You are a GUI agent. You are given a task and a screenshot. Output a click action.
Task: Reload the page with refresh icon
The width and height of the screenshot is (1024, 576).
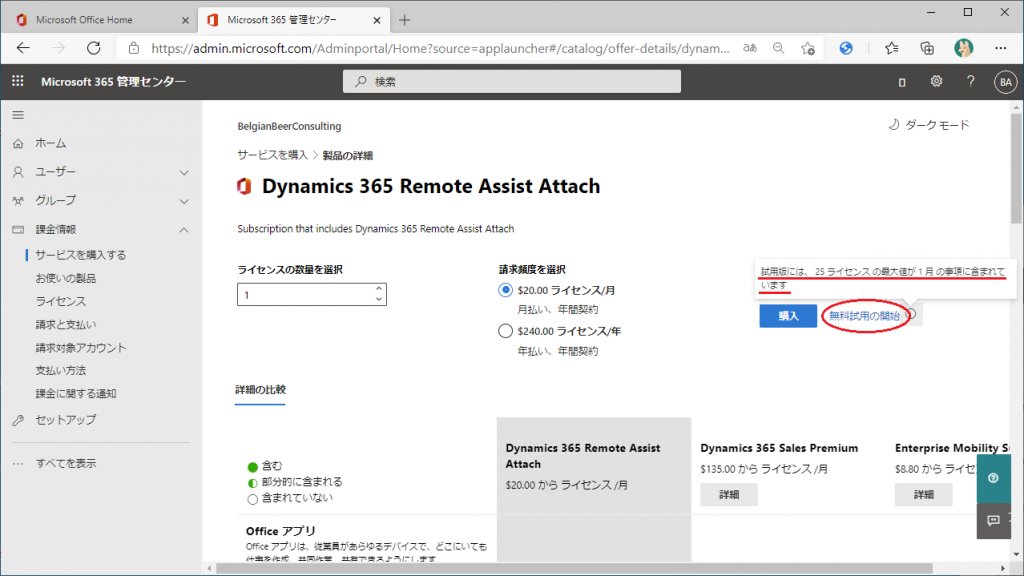(x=94, y=48)
